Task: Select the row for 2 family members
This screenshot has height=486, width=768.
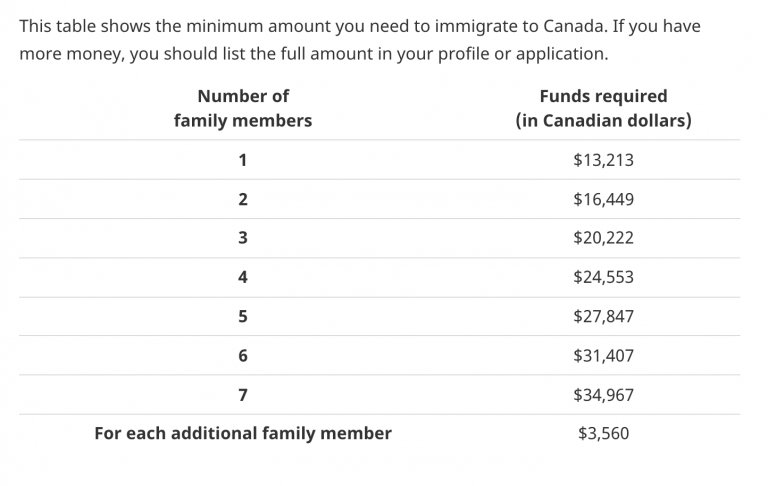Action: 380,199
